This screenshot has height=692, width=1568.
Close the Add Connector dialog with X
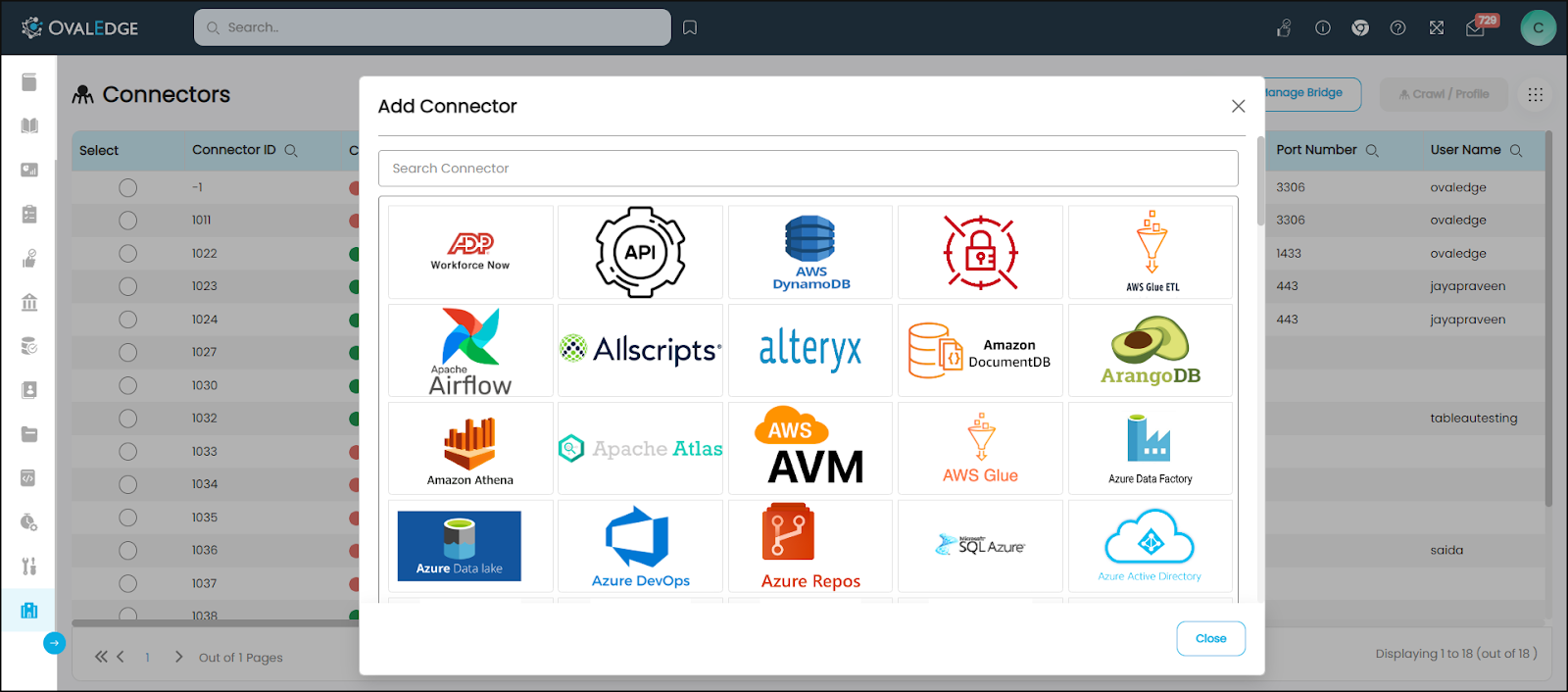[x=1239, y=106]
